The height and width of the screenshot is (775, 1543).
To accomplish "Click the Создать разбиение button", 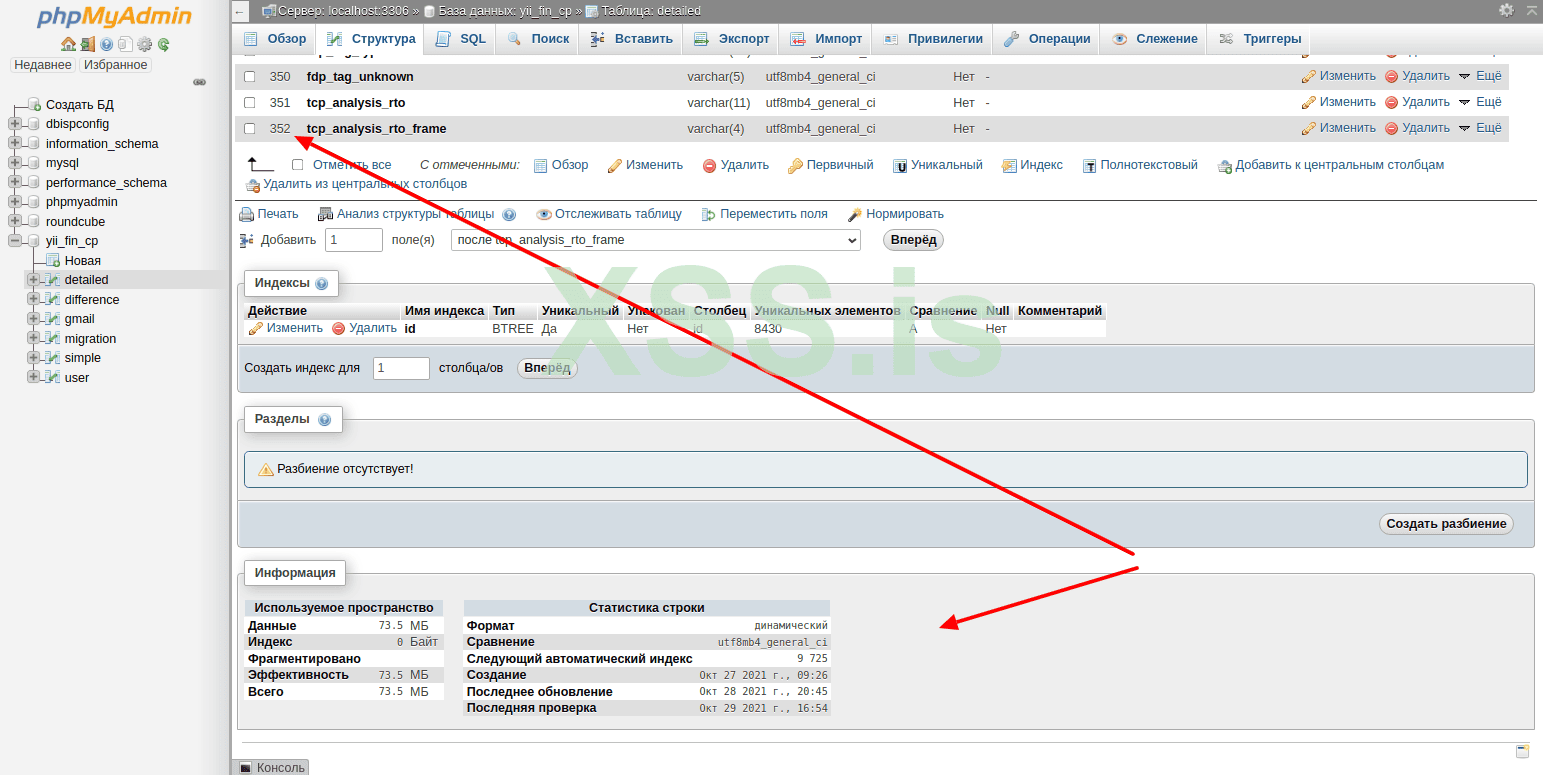I will 1446,524.
